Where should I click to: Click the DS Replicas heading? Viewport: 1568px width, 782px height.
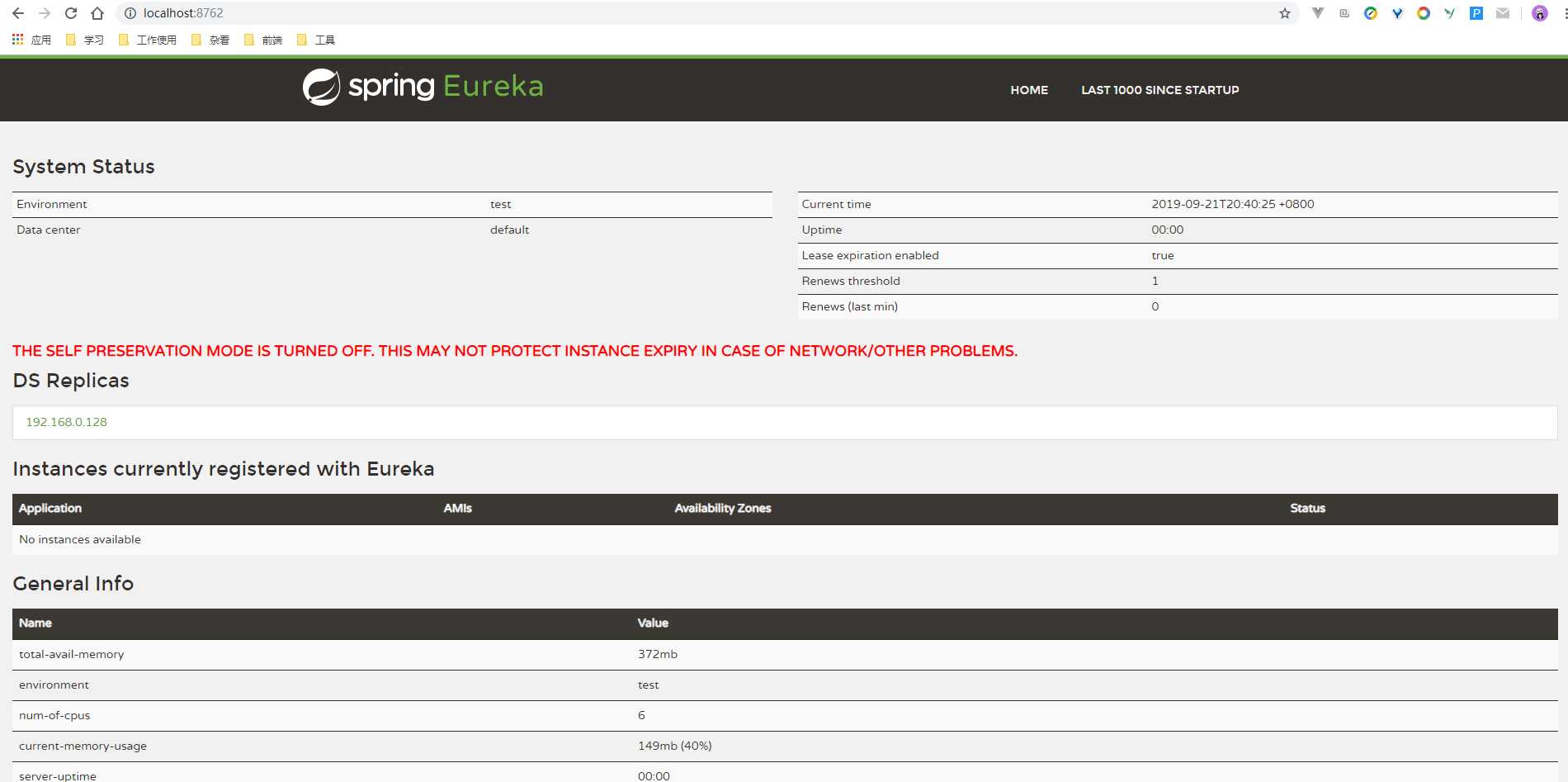pyautogui.click(x=71, y=381)
